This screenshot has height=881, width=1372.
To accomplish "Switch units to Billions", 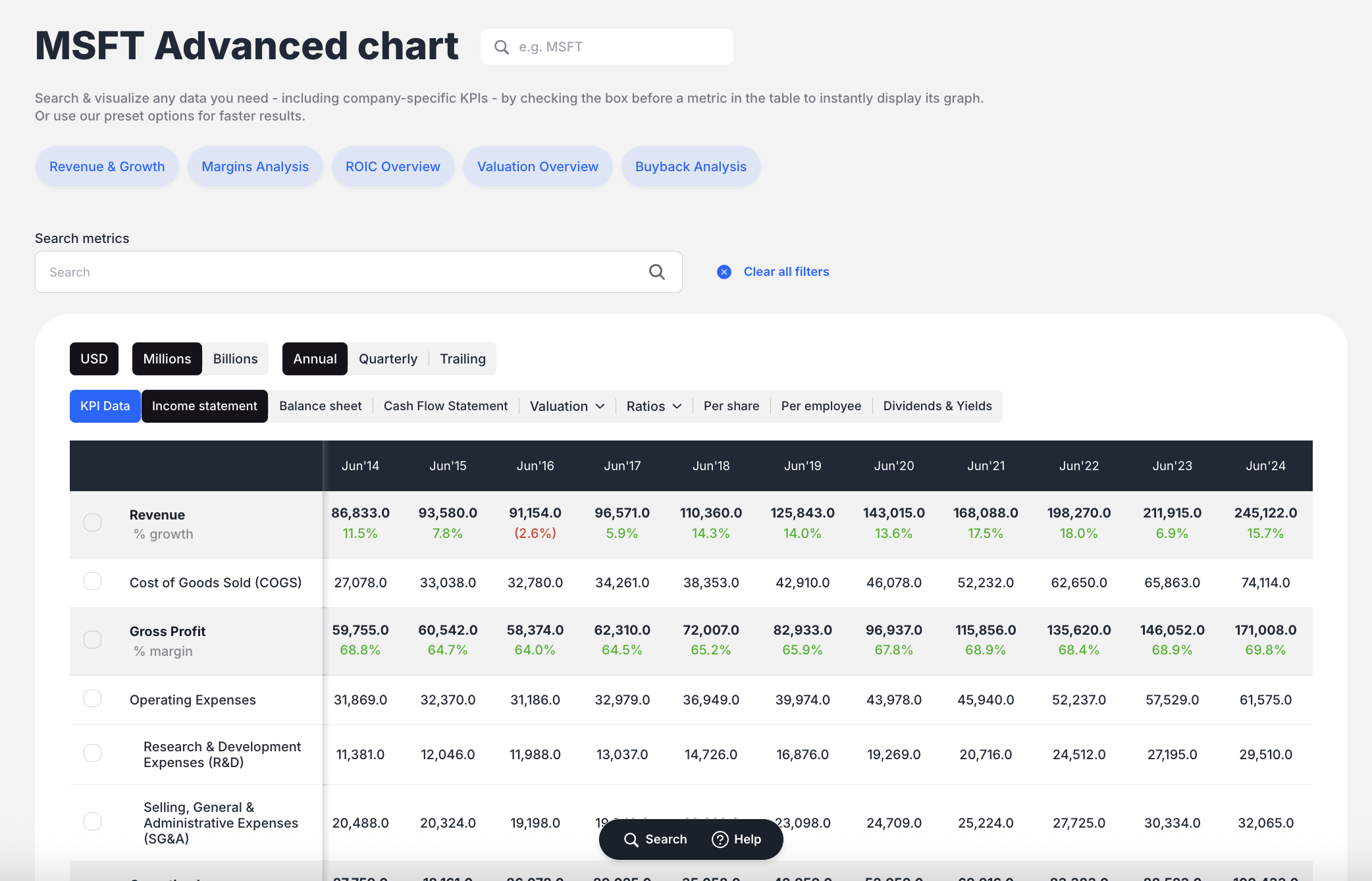I will 235,359.
